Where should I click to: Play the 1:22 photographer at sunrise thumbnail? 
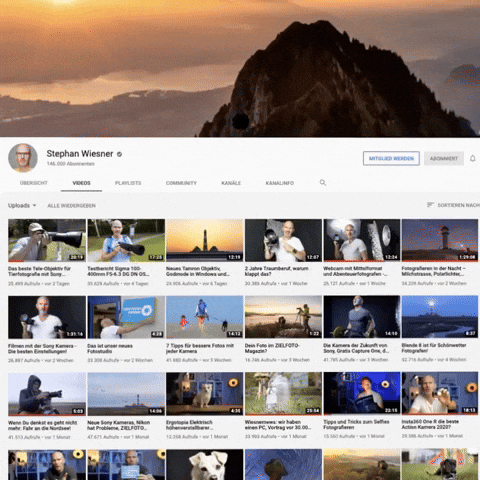click(283, 317)
